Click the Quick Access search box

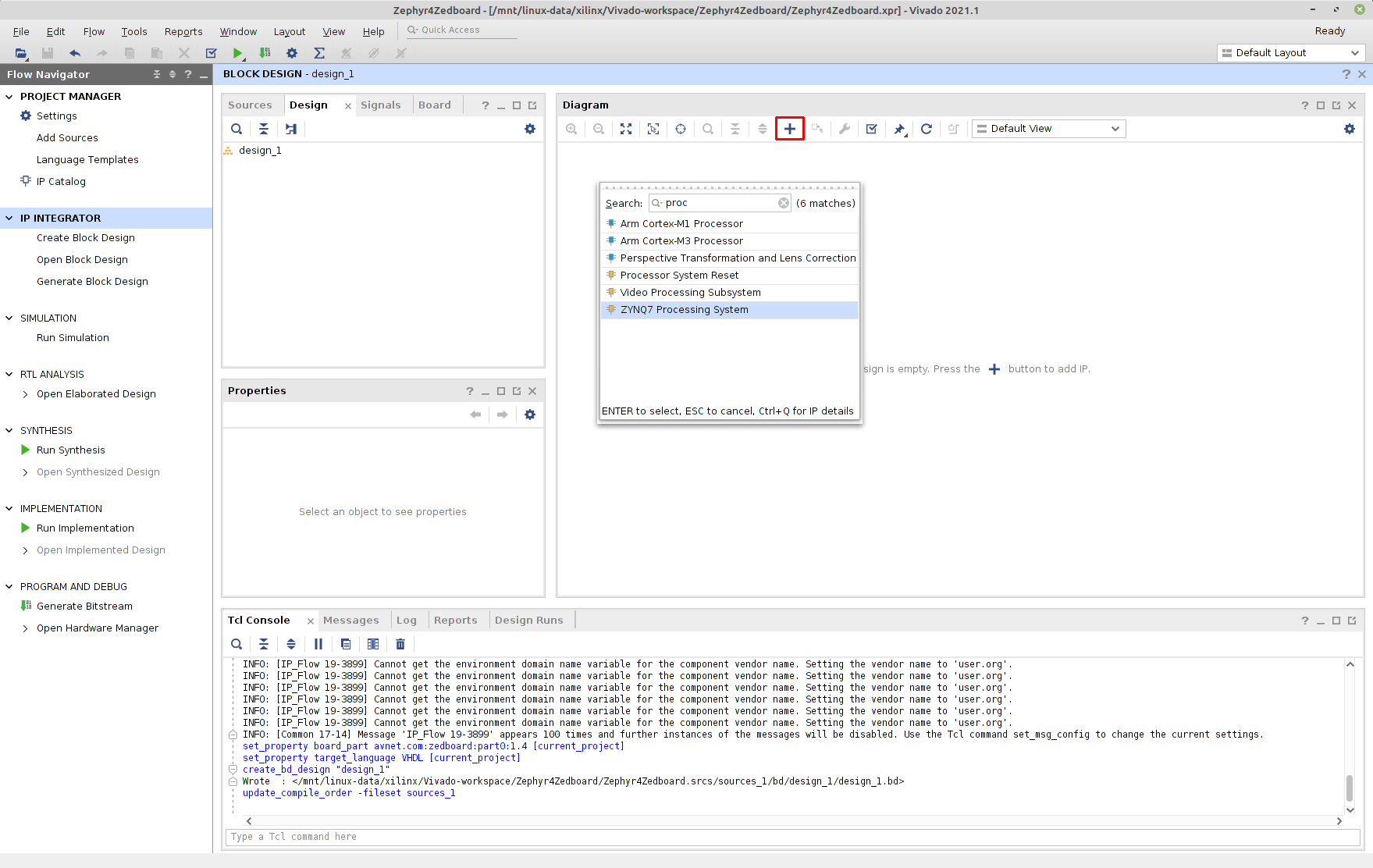click(x=461, y=30)
